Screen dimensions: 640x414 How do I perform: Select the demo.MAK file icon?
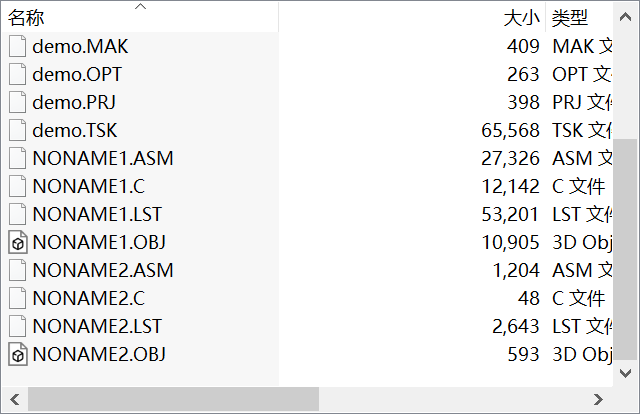(x=18, y=46)
